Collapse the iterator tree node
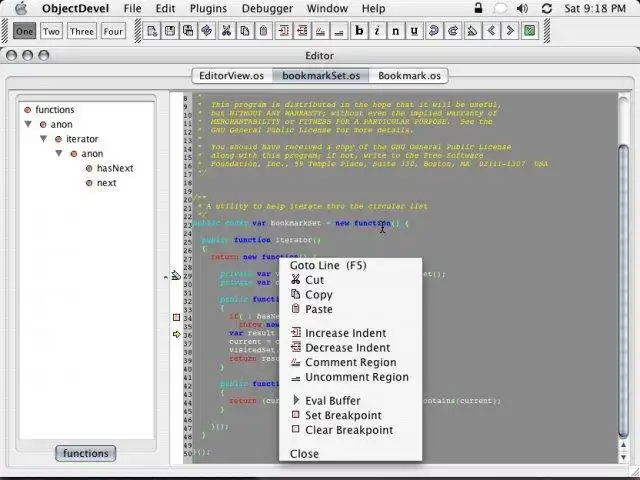640x480 pixels. [x=44, y=139]
